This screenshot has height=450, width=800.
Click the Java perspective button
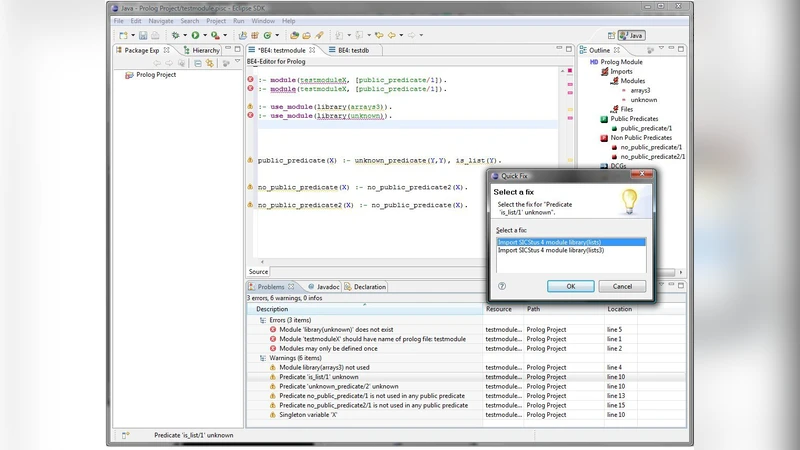632,35
